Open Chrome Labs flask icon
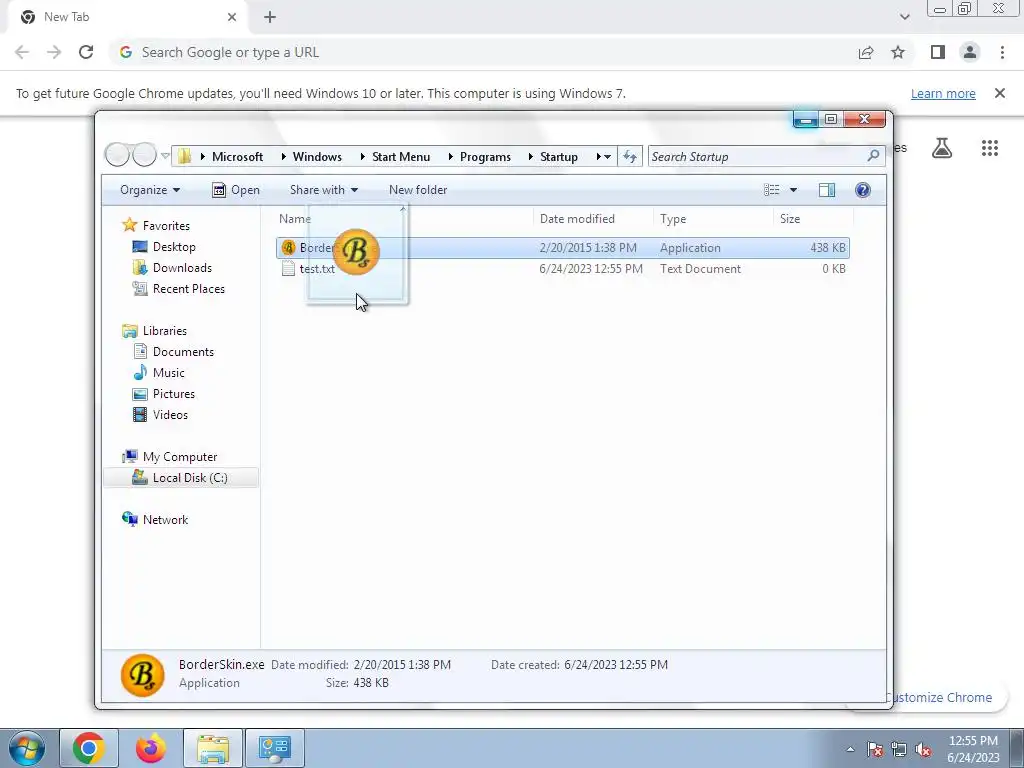 pos(942,148)
